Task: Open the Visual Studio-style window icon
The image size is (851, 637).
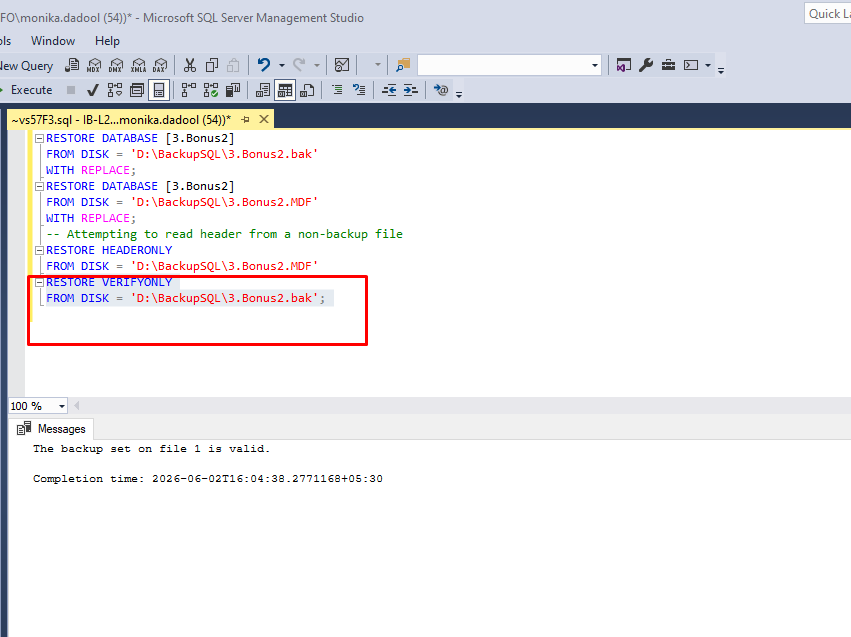Action: (624, 66)
